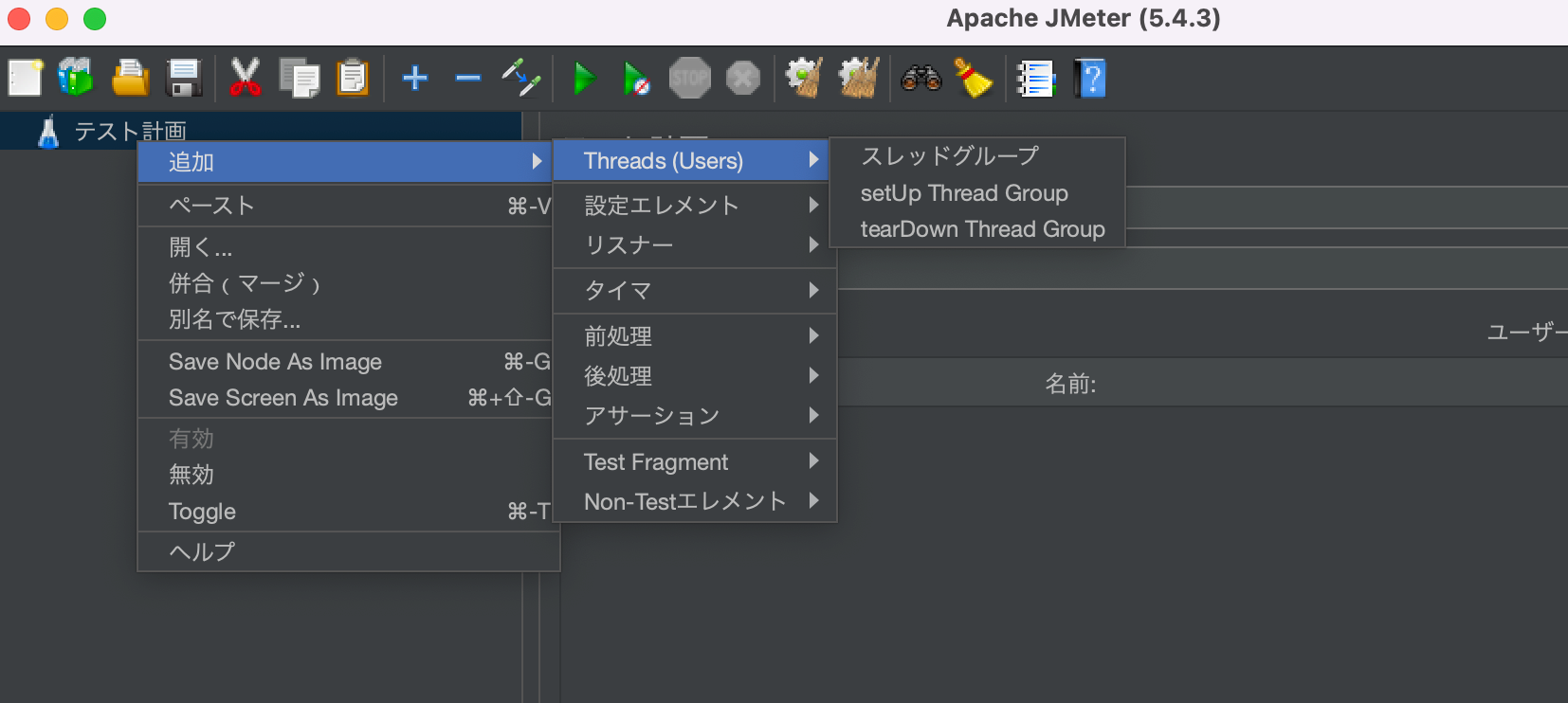Choose Save Screen As Image

point(345,398)
